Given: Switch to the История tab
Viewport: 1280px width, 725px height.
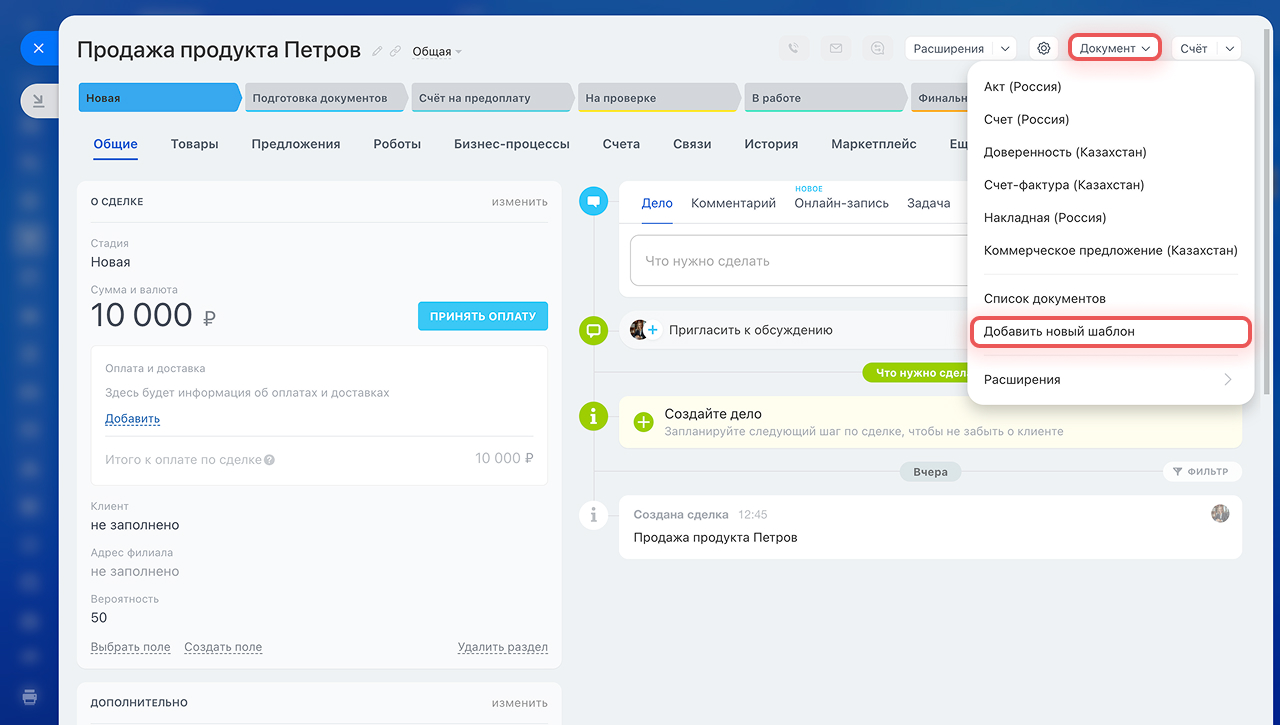Looking at the screenshot, I should 771,144.
